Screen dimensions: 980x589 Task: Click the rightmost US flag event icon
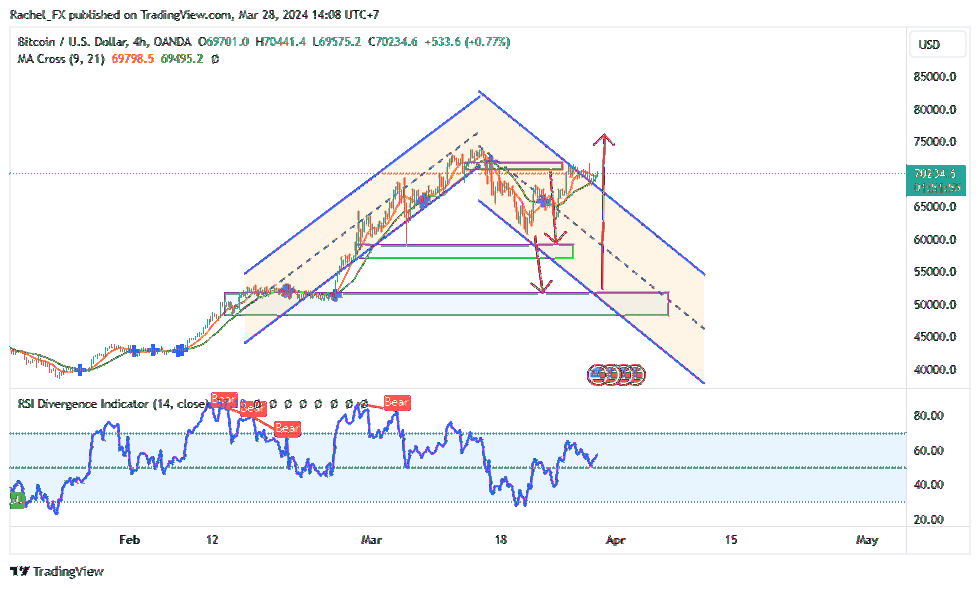636,375
